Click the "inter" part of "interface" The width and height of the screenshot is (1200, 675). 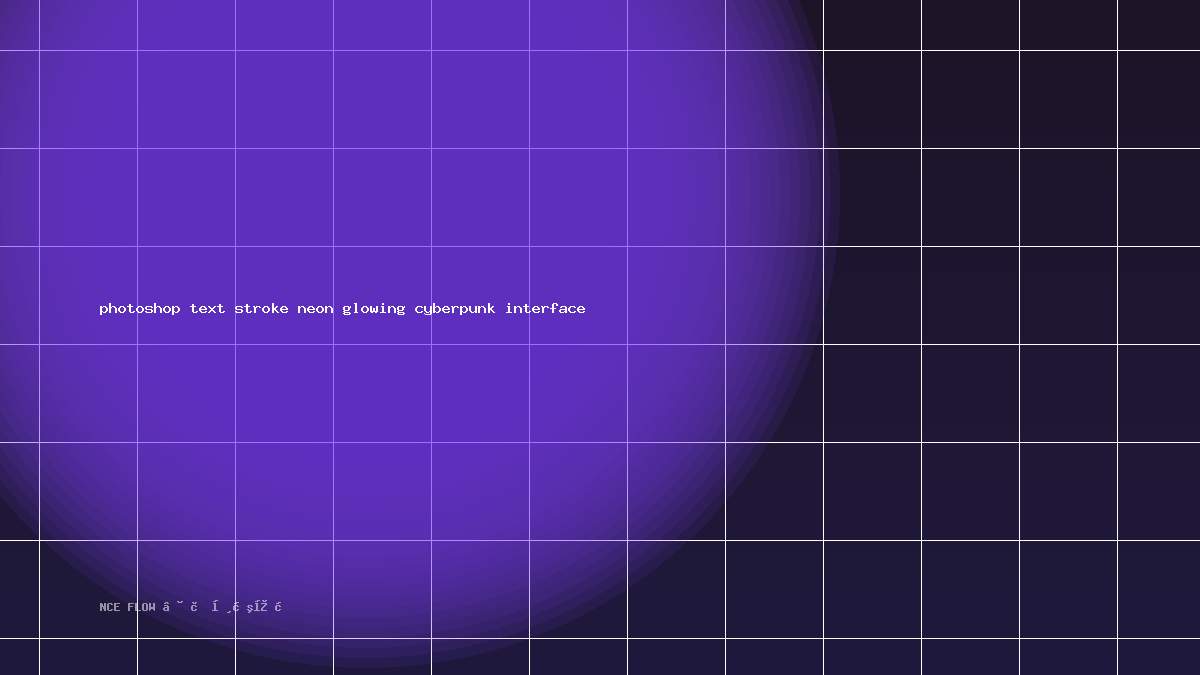tap(527, 308)
